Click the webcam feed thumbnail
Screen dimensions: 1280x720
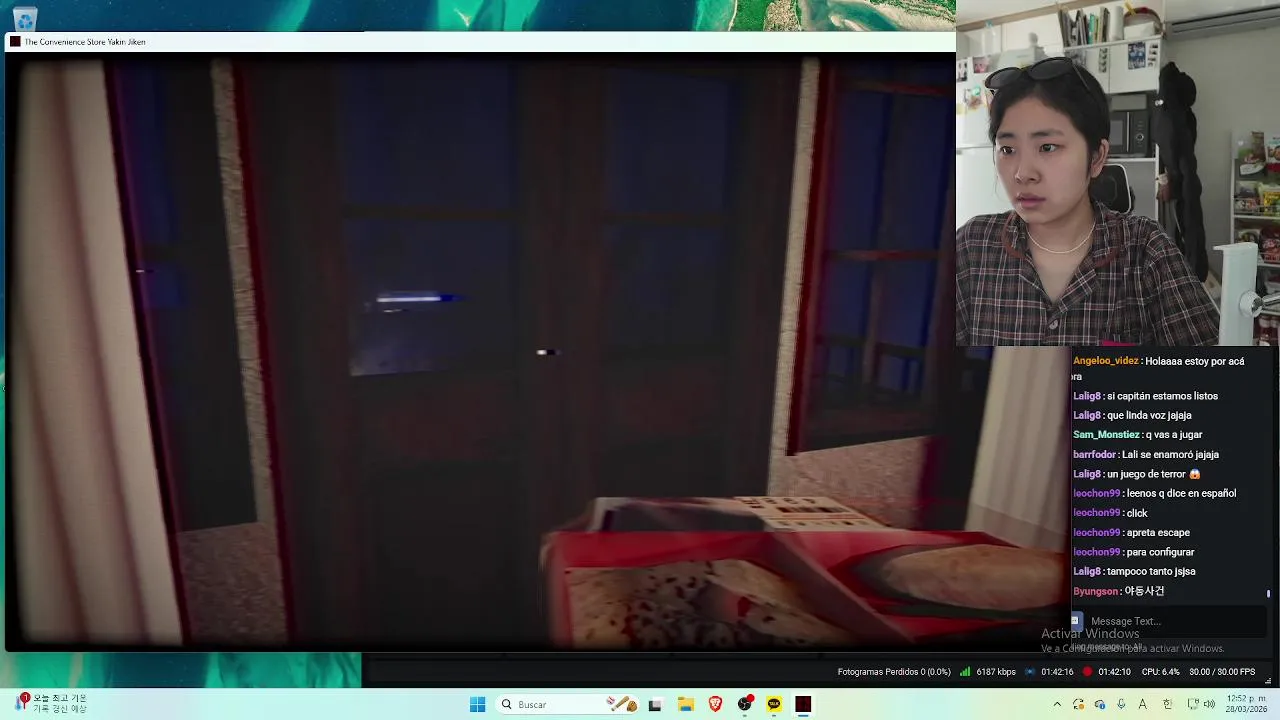(1118, 173)
